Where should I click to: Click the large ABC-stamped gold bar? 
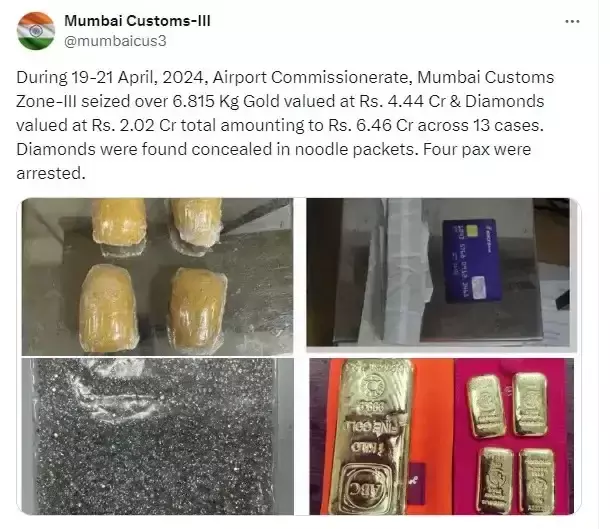(371, 436)
